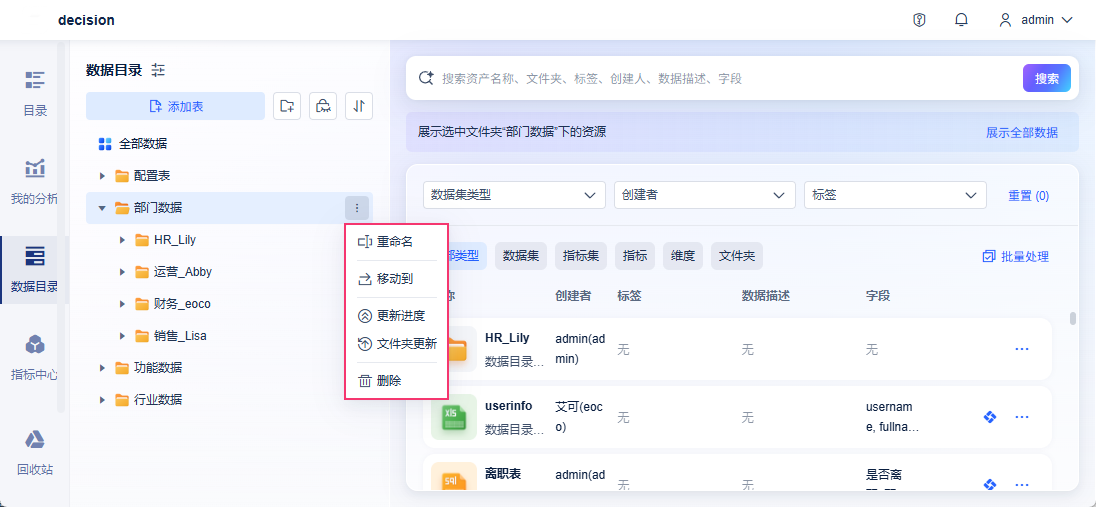This screenshot has height=507, width=1096.
Task: Choose 文件夹更新 from the context menu
Action: pyautogui.click(x=396, y=343)
